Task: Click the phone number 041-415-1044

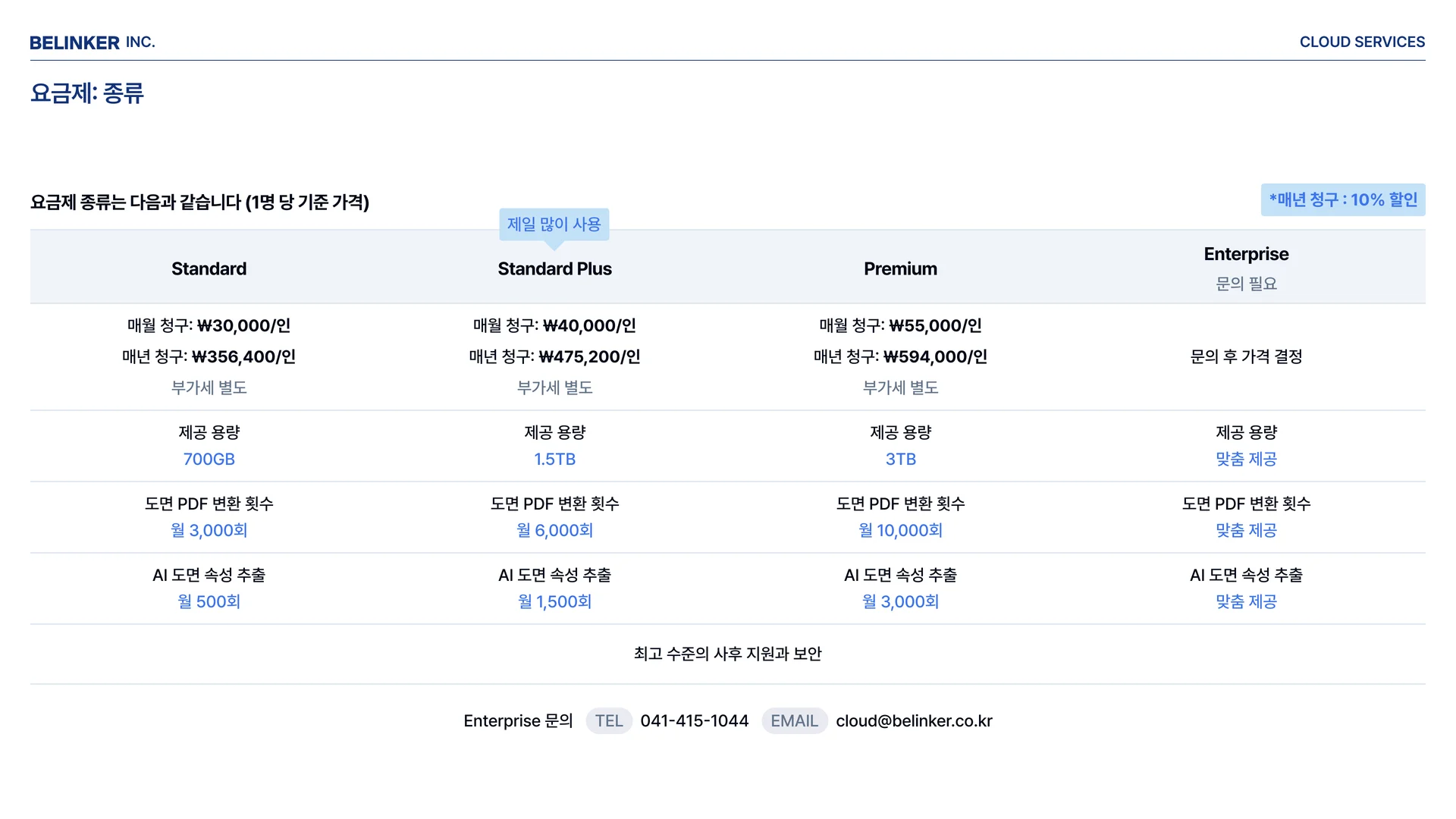Action: click(694, 721)
